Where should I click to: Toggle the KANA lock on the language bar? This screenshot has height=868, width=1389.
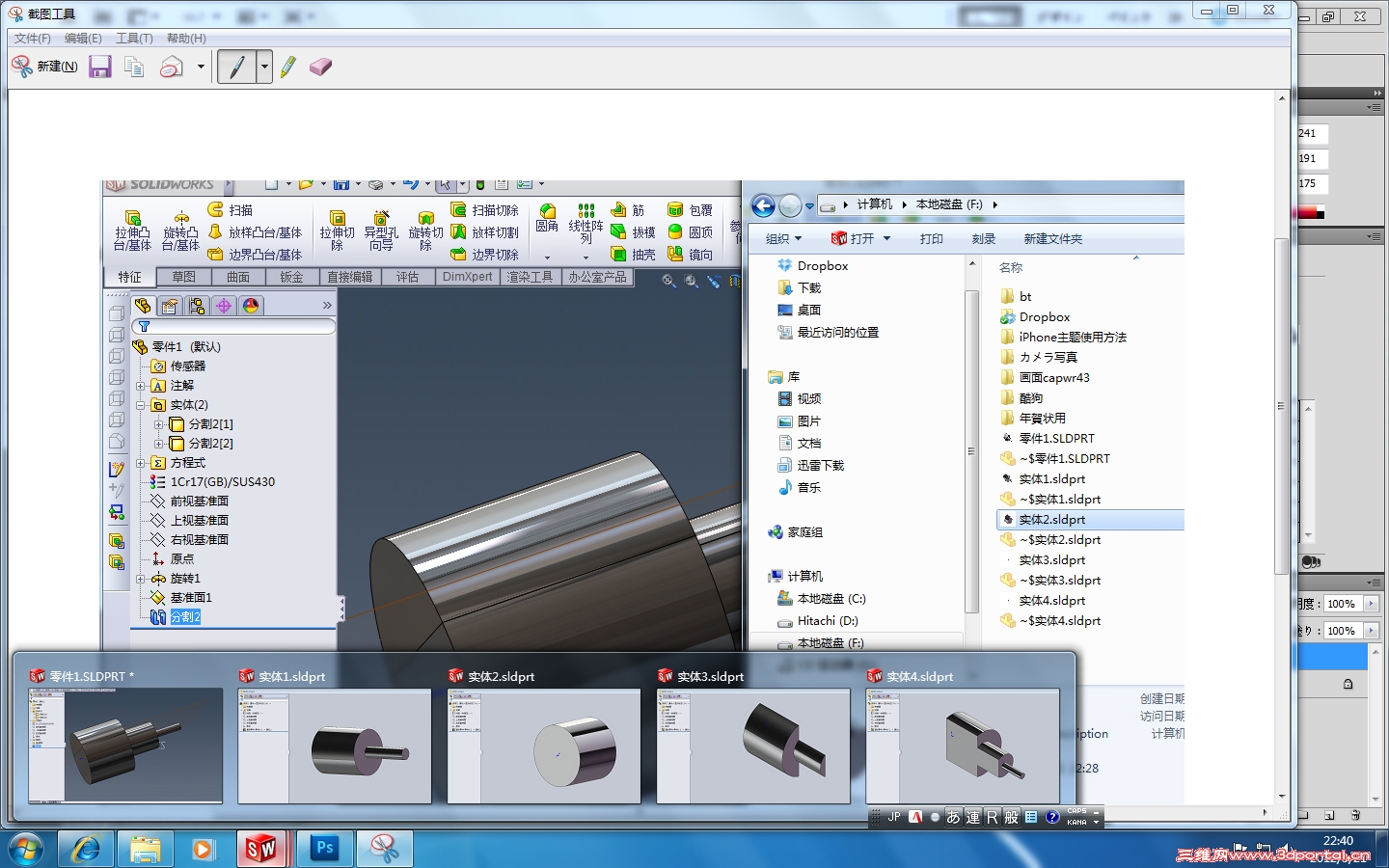coord(1076,823)
